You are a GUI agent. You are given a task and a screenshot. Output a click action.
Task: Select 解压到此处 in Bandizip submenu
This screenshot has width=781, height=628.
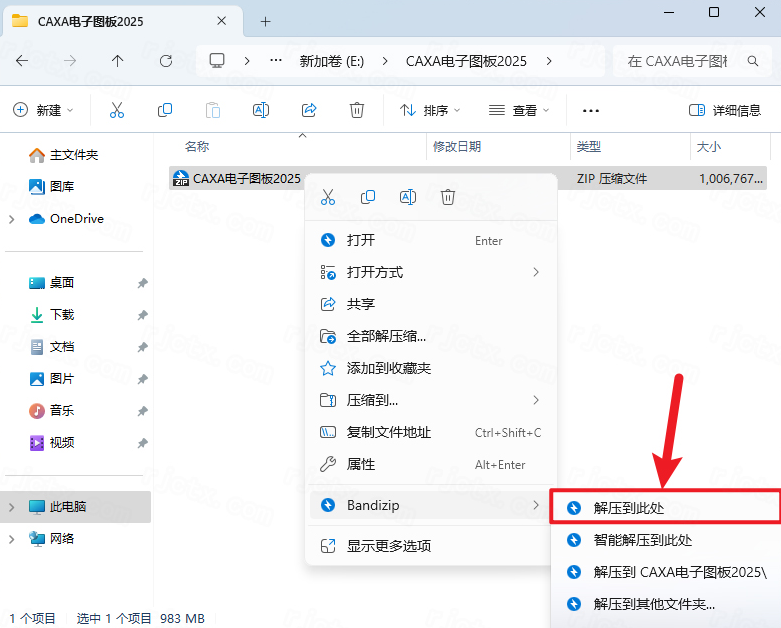(x=628, y=508)
